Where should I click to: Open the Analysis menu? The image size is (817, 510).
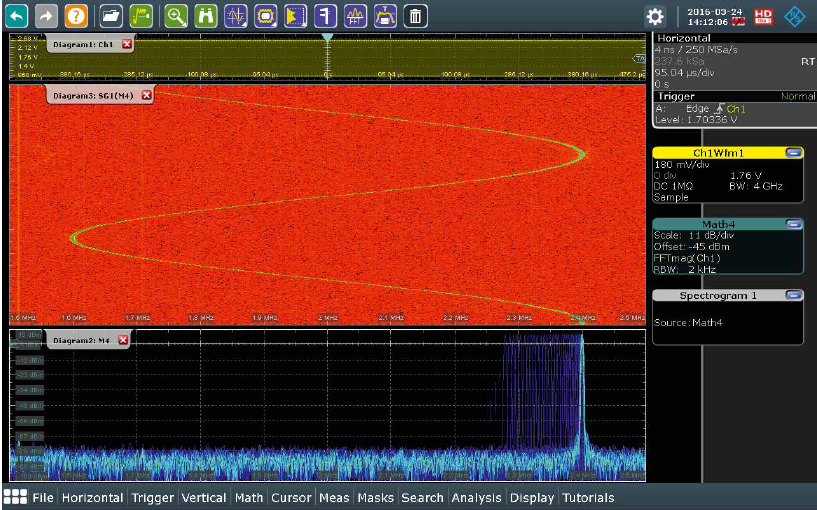(476, 498)
